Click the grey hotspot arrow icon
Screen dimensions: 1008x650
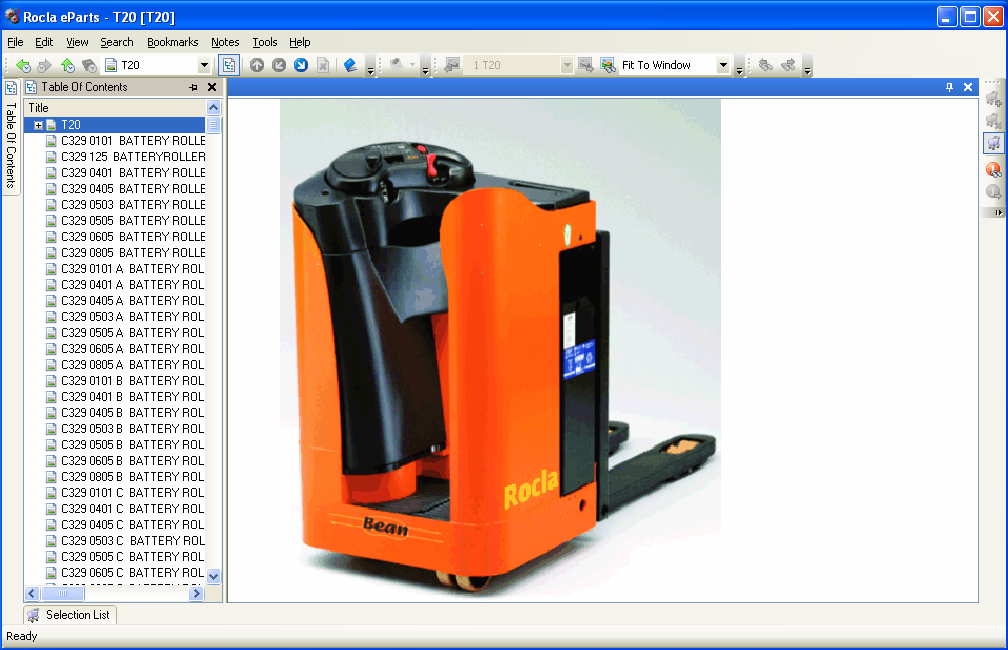point(994,192)
